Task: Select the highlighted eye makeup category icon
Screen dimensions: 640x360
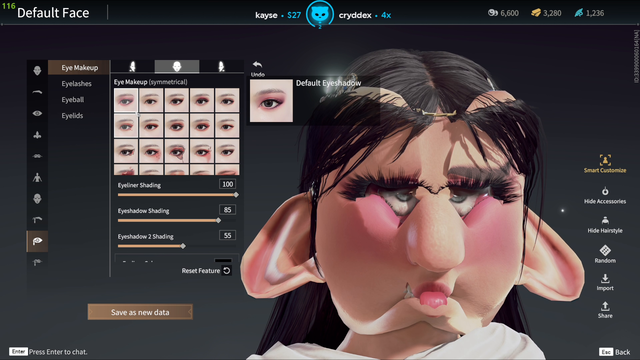Action: [x=37, y=241]
